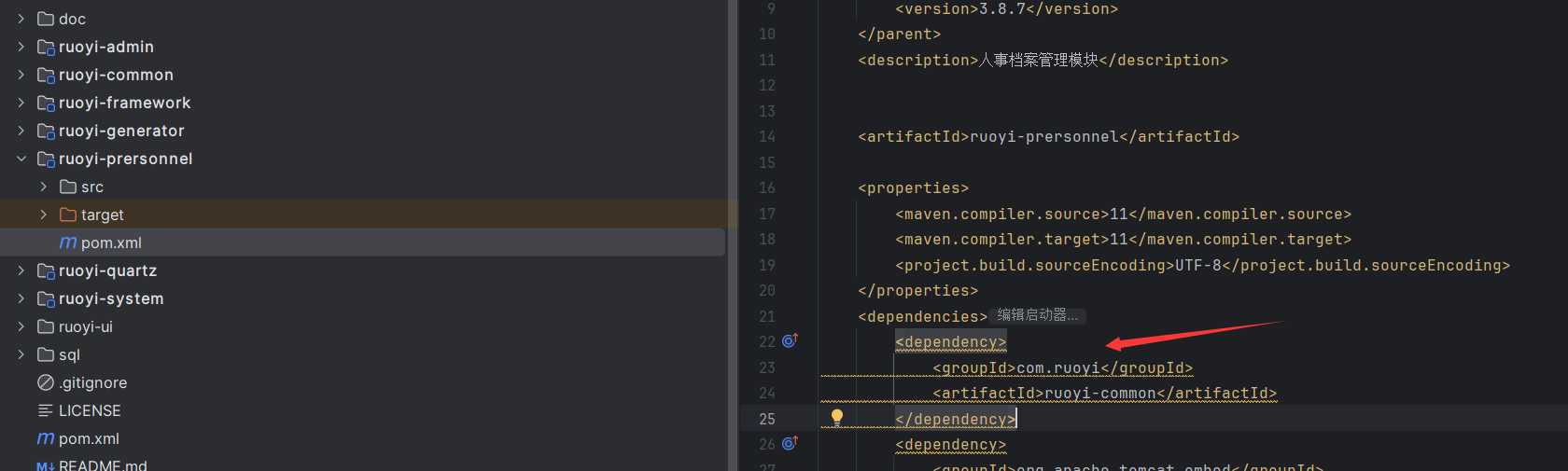Click the LICENSE text file icon
Screen dimensions: 1568x471
click(46, 410)
